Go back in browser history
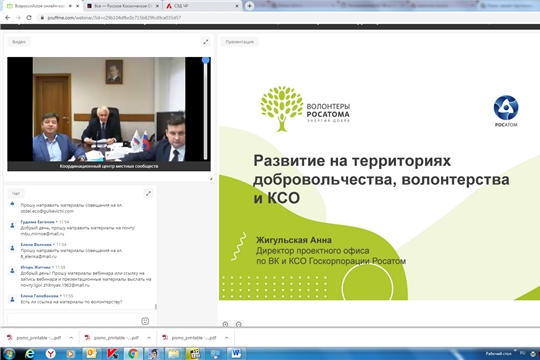The height and width of the screenshot is (360, 540). tap(8, 18)
